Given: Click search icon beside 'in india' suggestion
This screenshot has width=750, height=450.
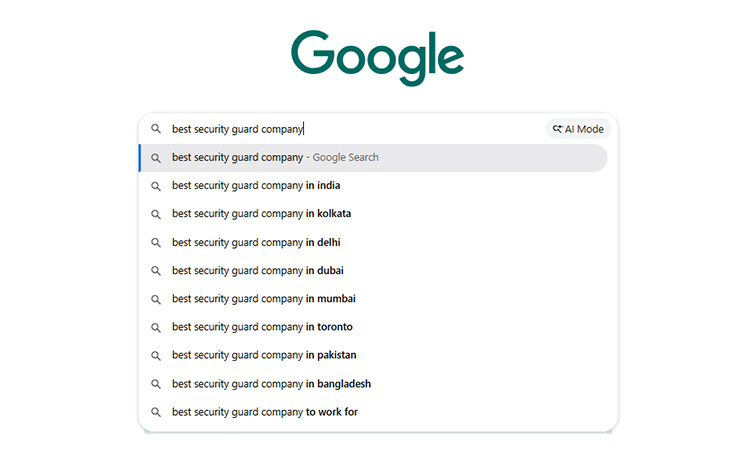Looking at the screenshot, I should (x=156, y=186).
